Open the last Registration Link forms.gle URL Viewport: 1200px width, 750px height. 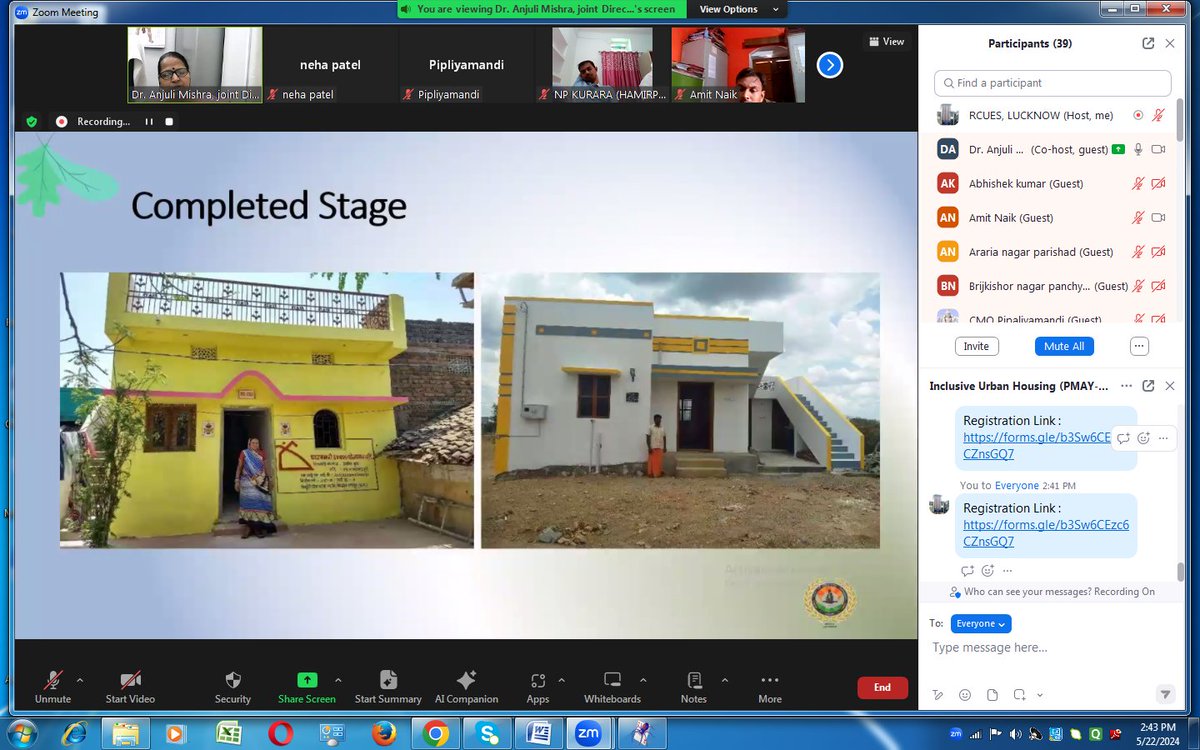click(1046, 533)
